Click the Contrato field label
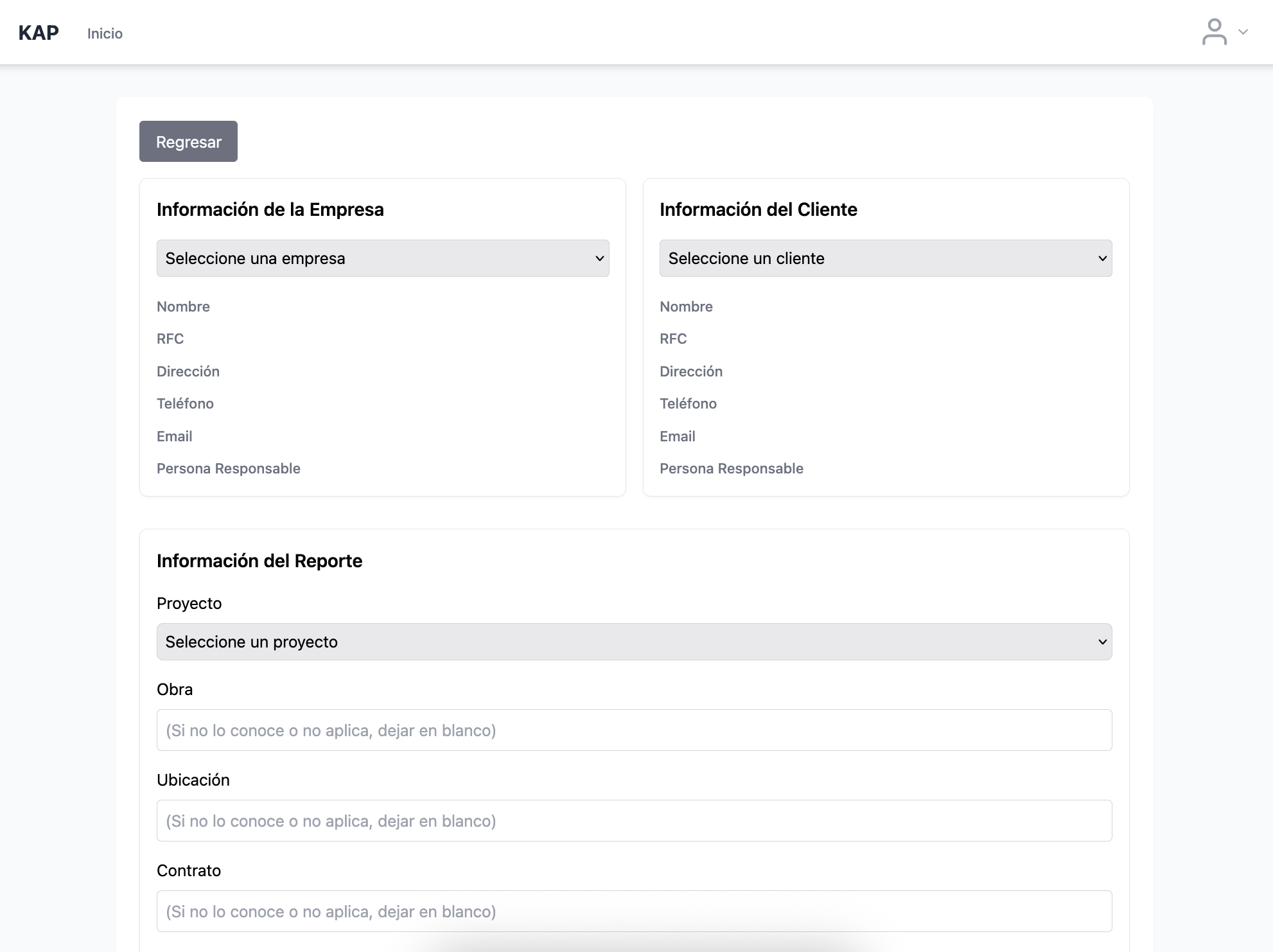 click(x=189, y=870)
